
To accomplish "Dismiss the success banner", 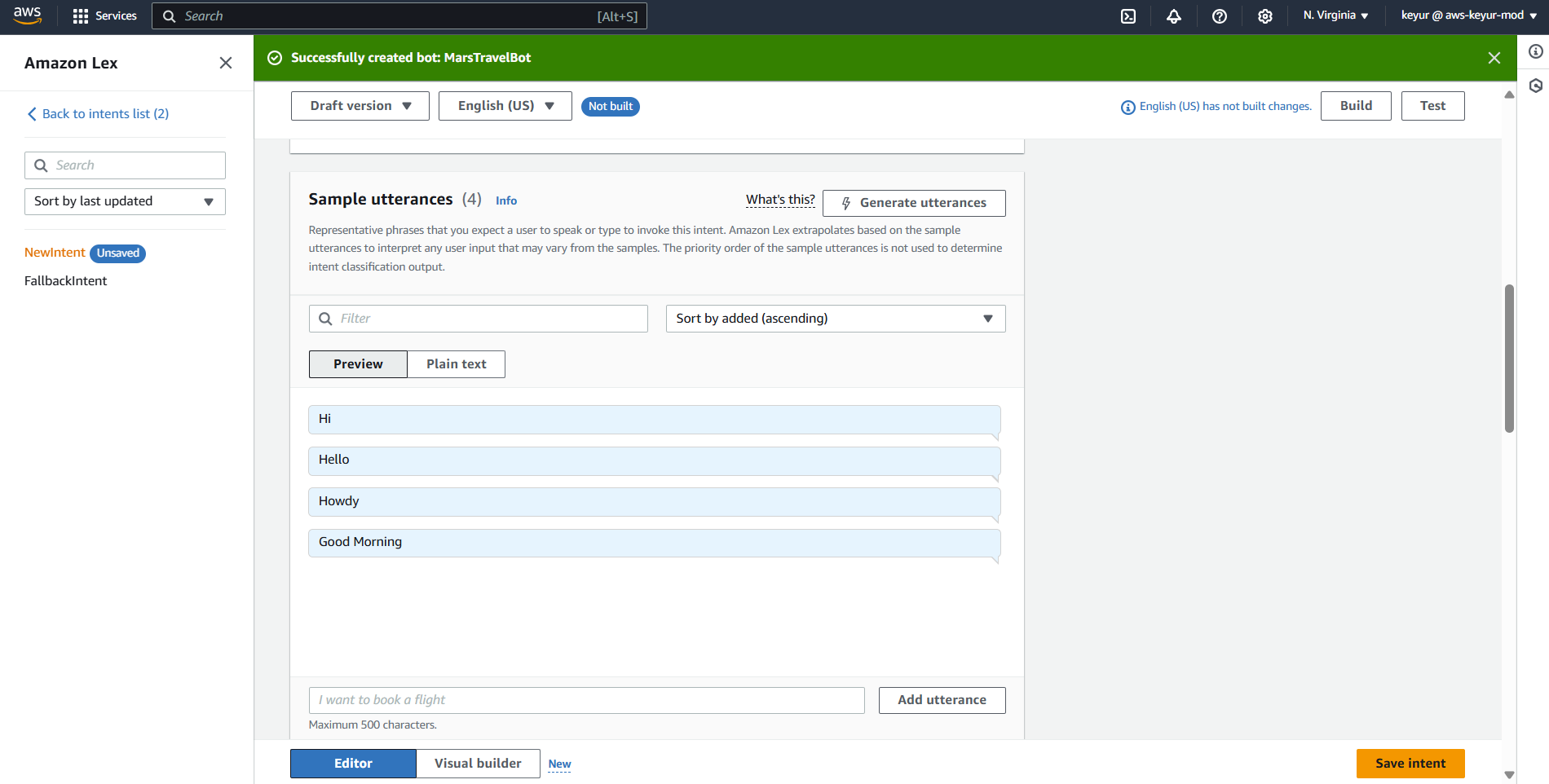I will click(x=1494, y=58).
